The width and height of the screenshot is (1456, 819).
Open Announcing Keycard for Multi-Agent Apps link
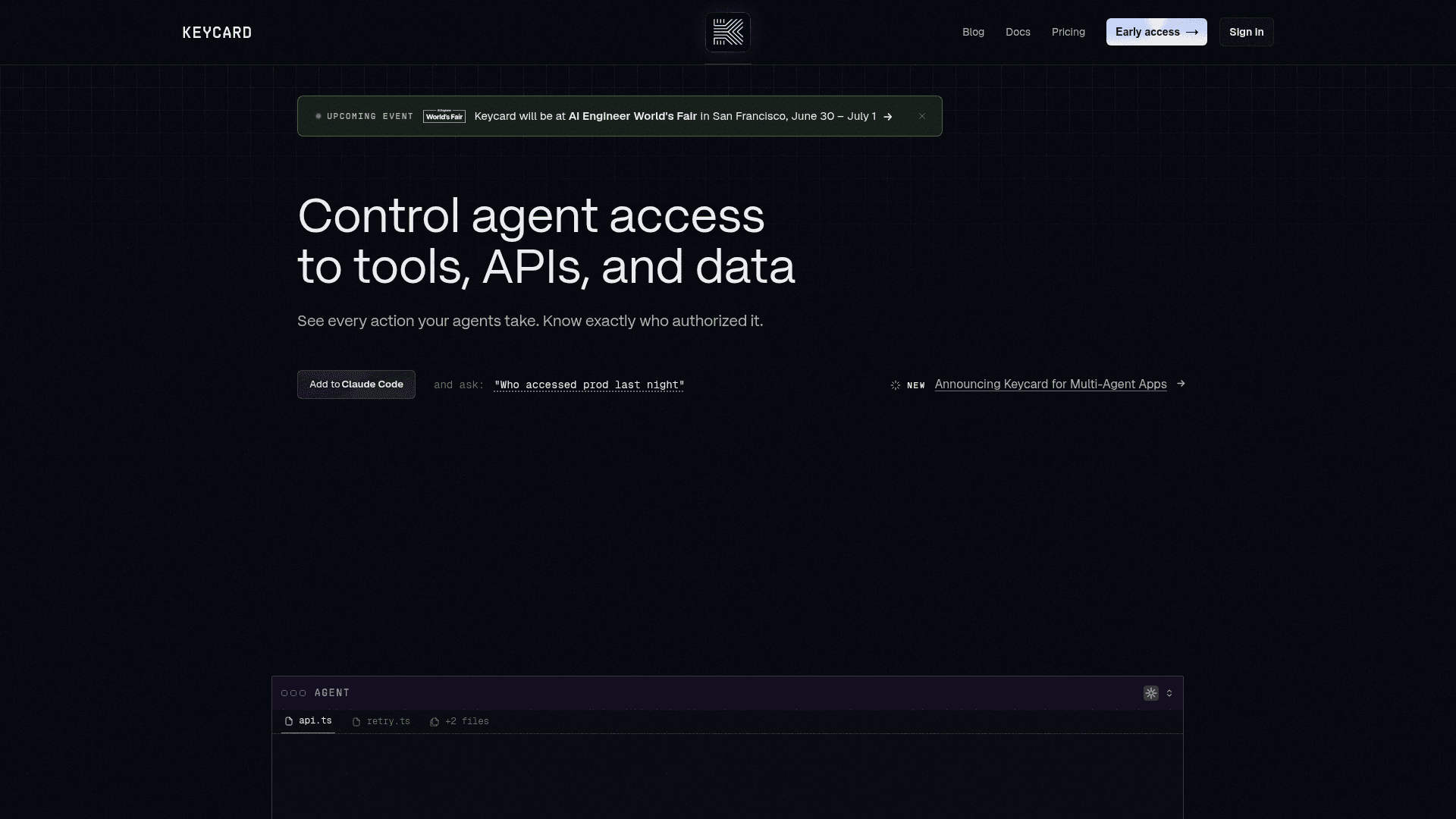[1050, 384]
